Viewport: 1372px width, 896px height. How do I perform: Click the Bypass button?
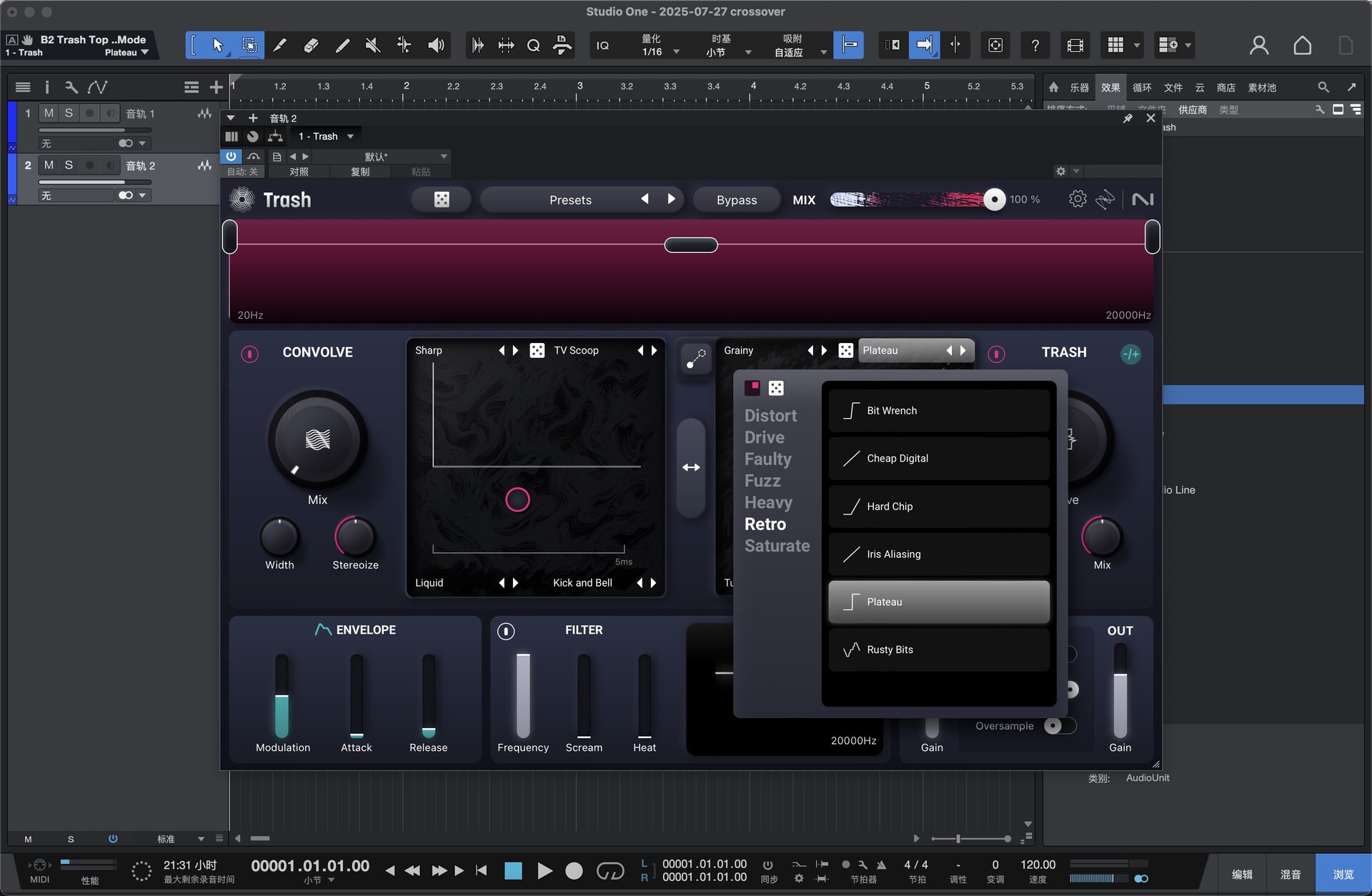coord(736,199)
